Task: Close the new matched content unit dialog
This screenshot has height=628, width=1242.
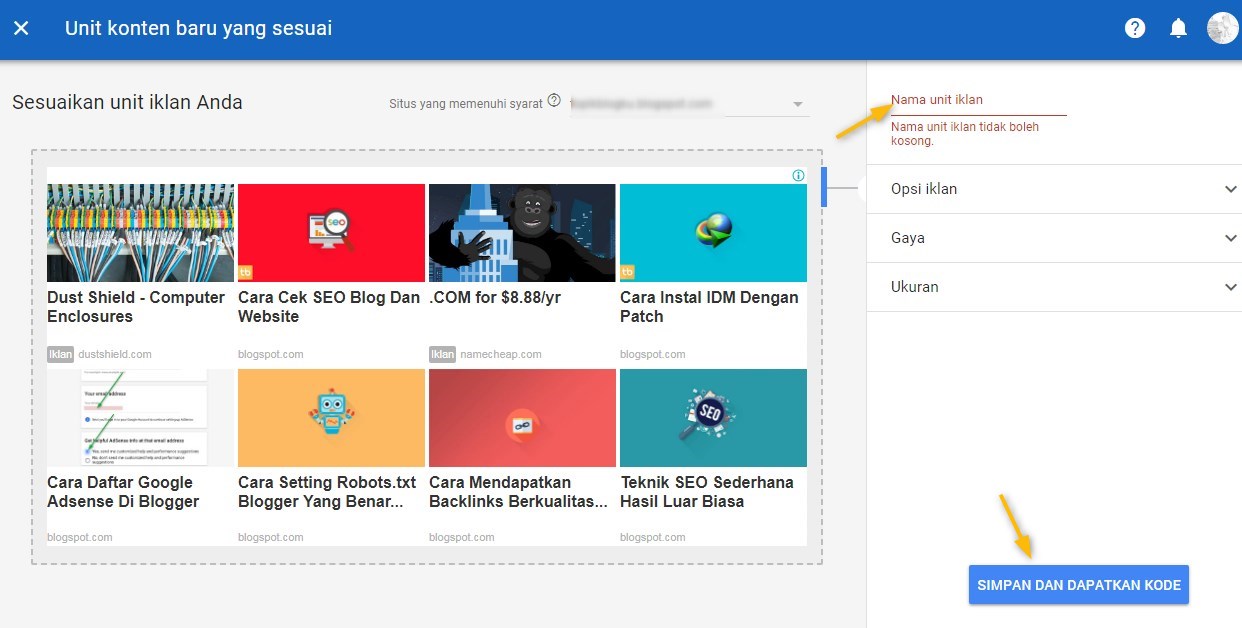Action: pyautogui.click(x=21, y=28)
